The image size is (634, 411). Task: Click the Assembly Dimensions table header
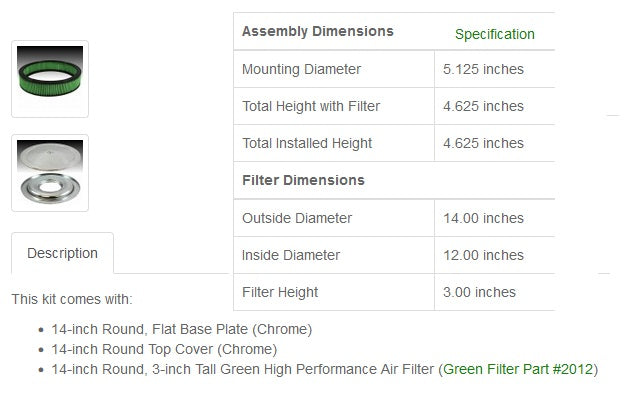pyautogui.click(x=318, y=31)
